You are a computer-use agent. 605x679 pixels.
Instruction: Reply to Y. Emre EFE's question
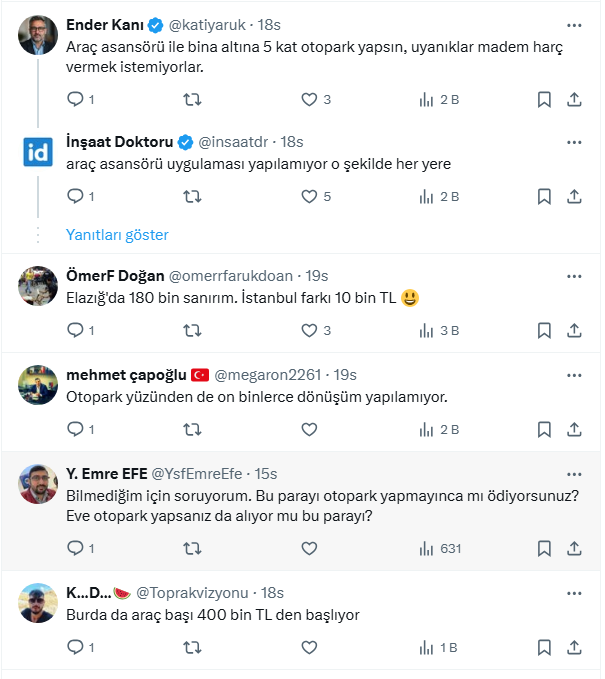[x=75, y=548]
